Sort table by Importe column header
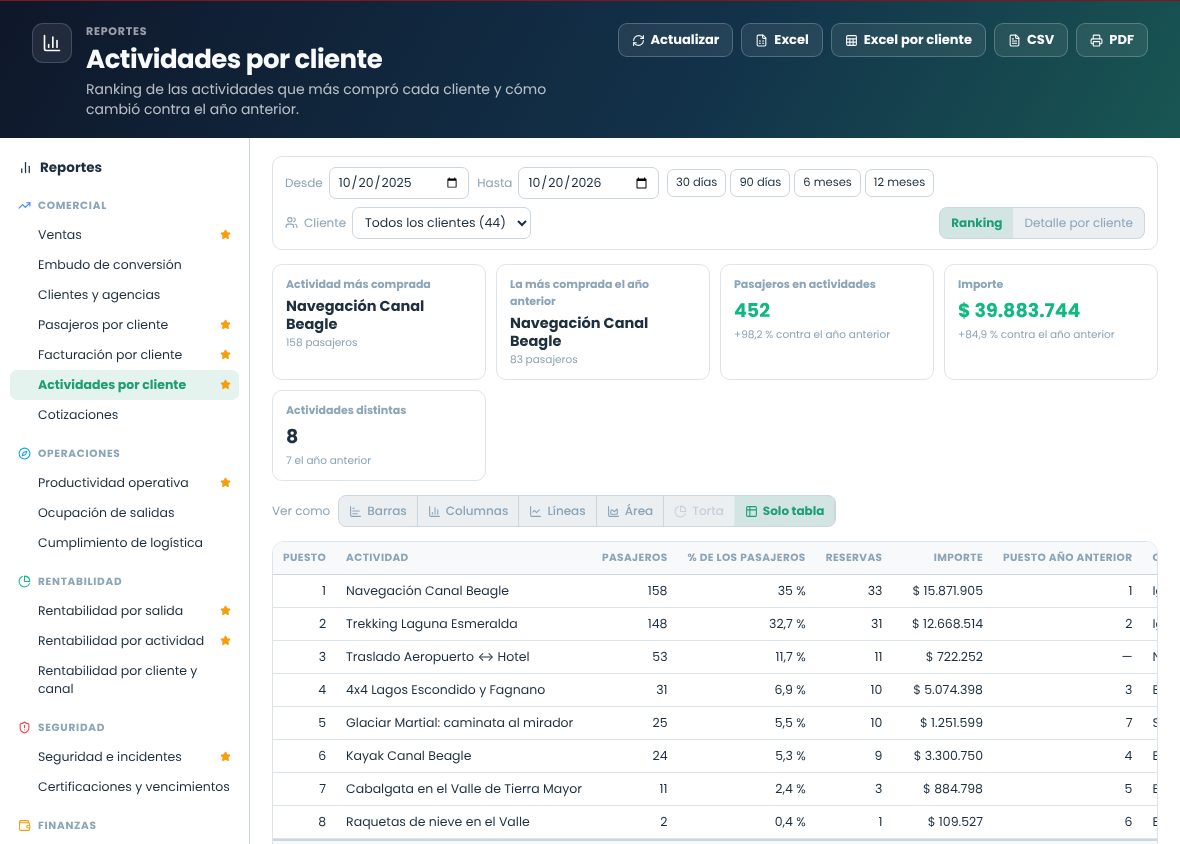1180x844 pixels. 958,557
